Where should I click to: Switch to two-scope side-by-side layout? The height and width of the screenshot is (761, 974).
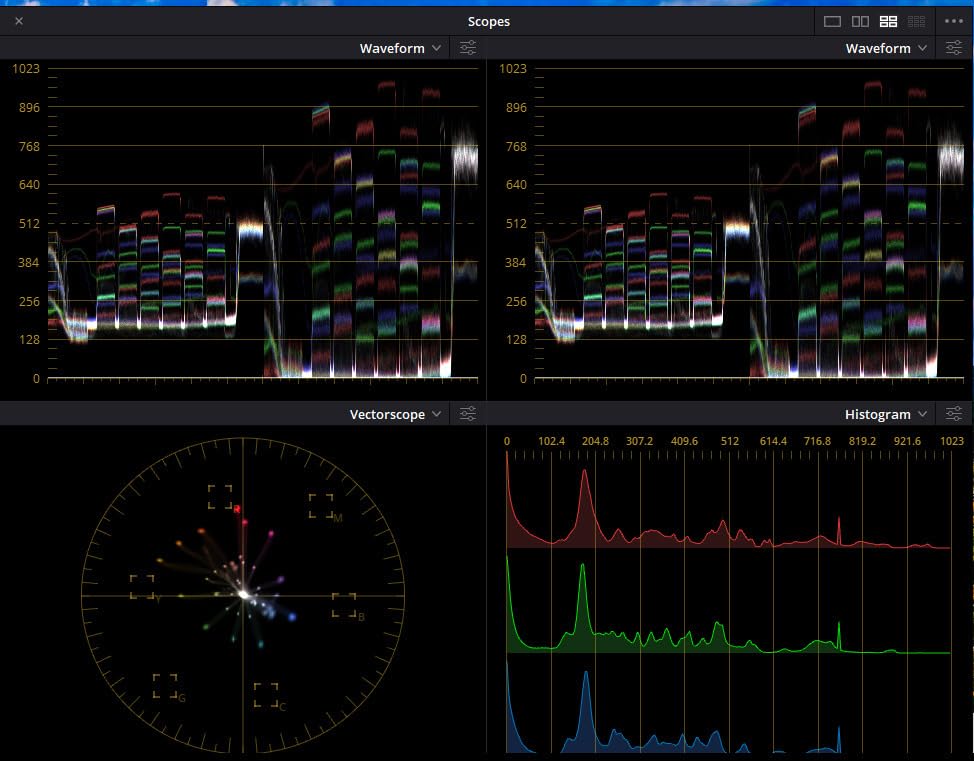point(860,21)
